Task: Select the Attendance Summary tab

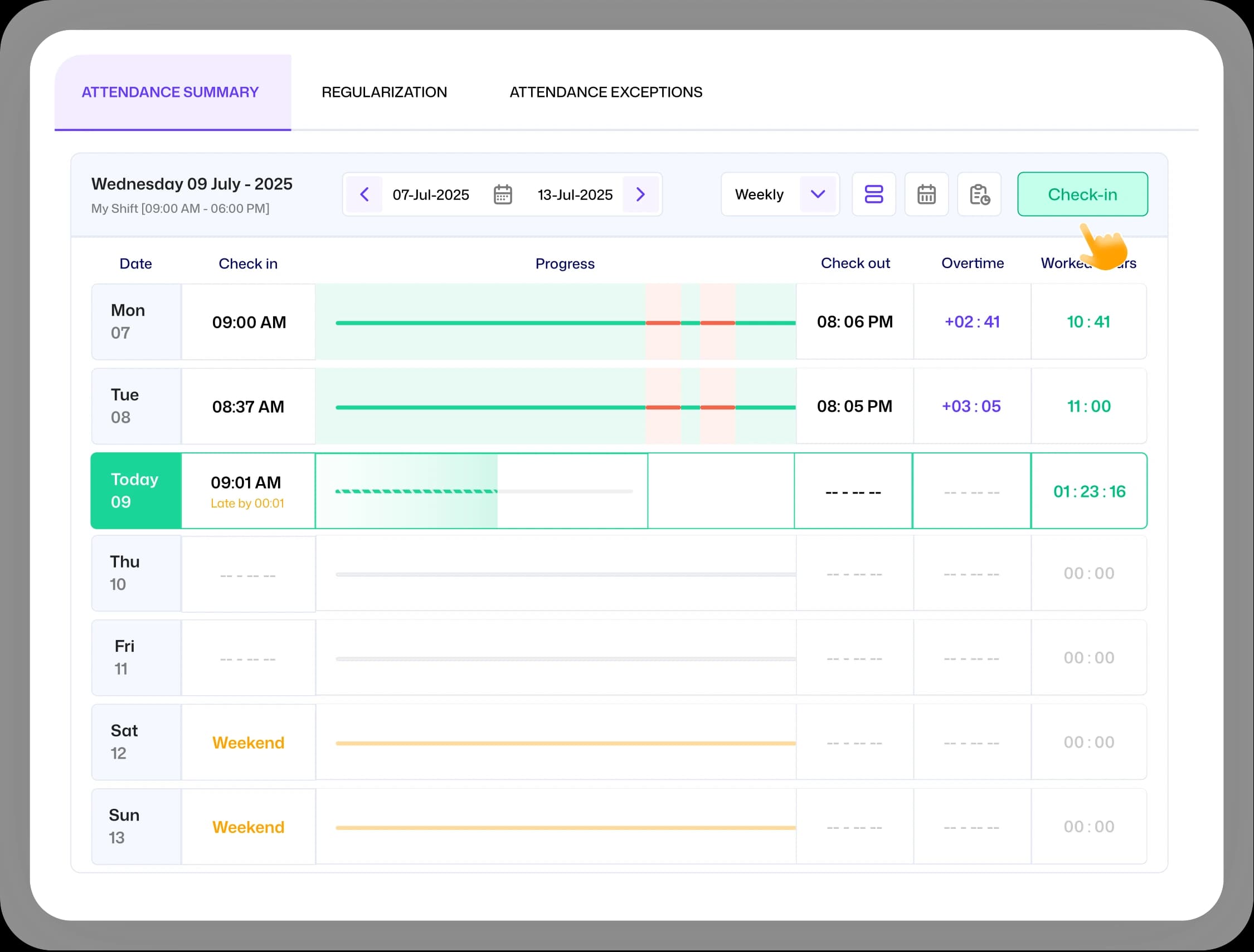Action: [x=170, y=92]
